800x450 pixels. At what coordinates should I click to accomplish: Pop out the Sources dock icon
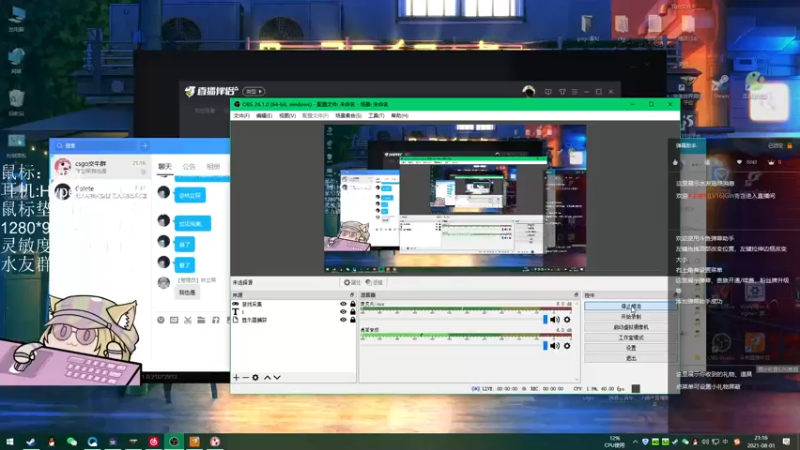pos(352,295)
